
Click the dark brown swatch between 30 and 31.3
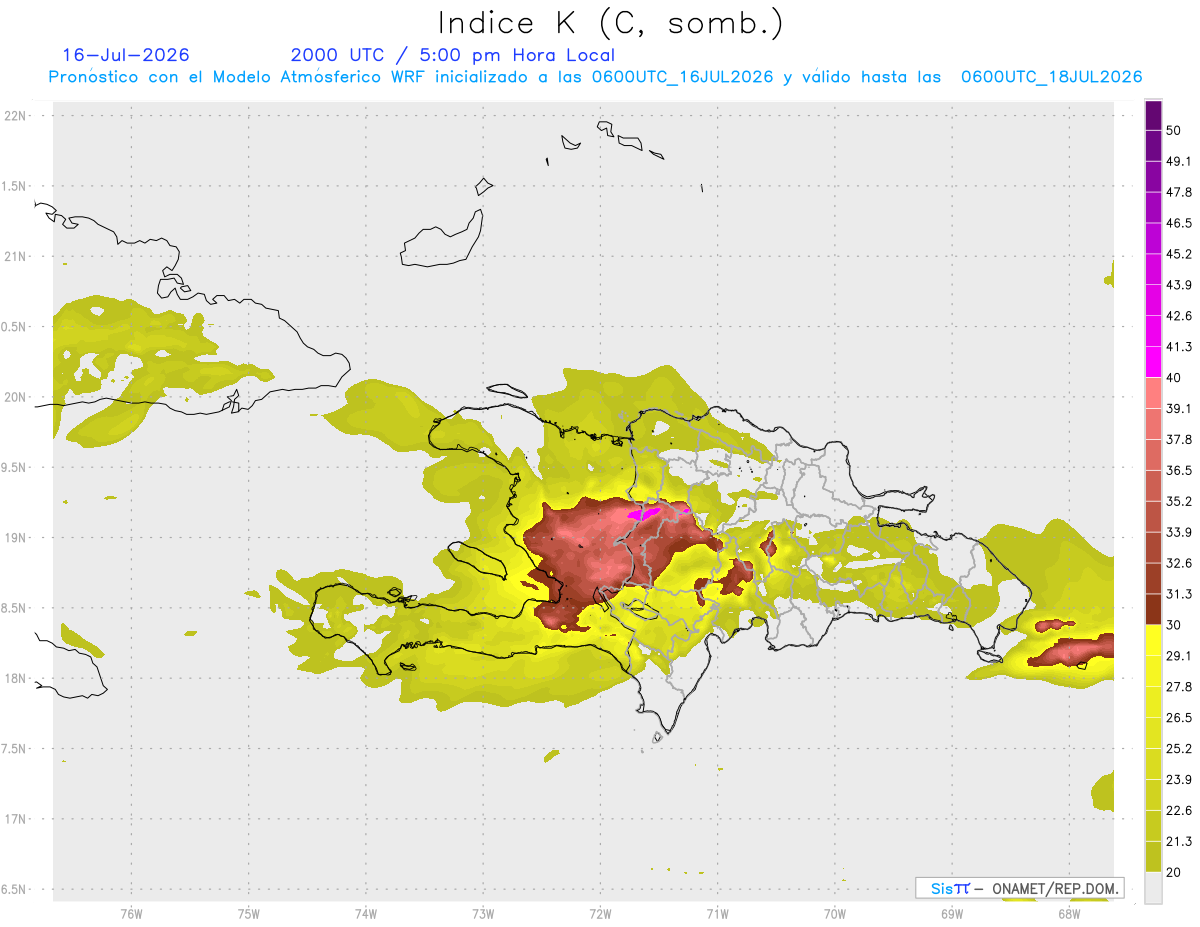coord(1153,610)
